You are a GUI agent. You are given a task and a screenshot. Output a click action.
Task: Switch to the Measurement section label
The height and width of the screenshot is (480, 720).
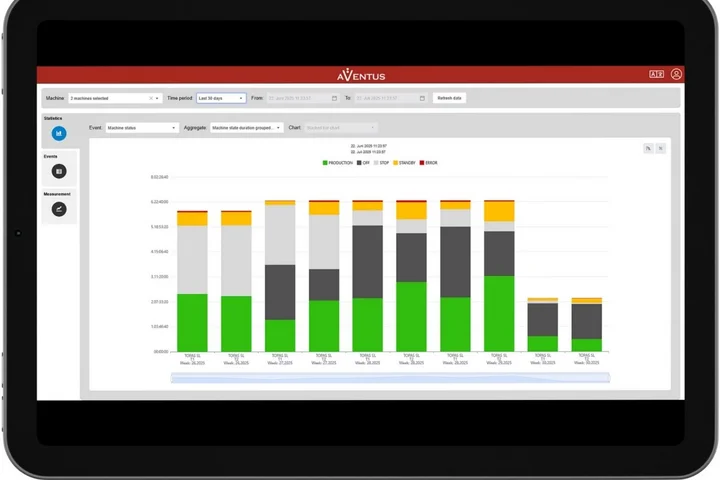coord(56,194)
